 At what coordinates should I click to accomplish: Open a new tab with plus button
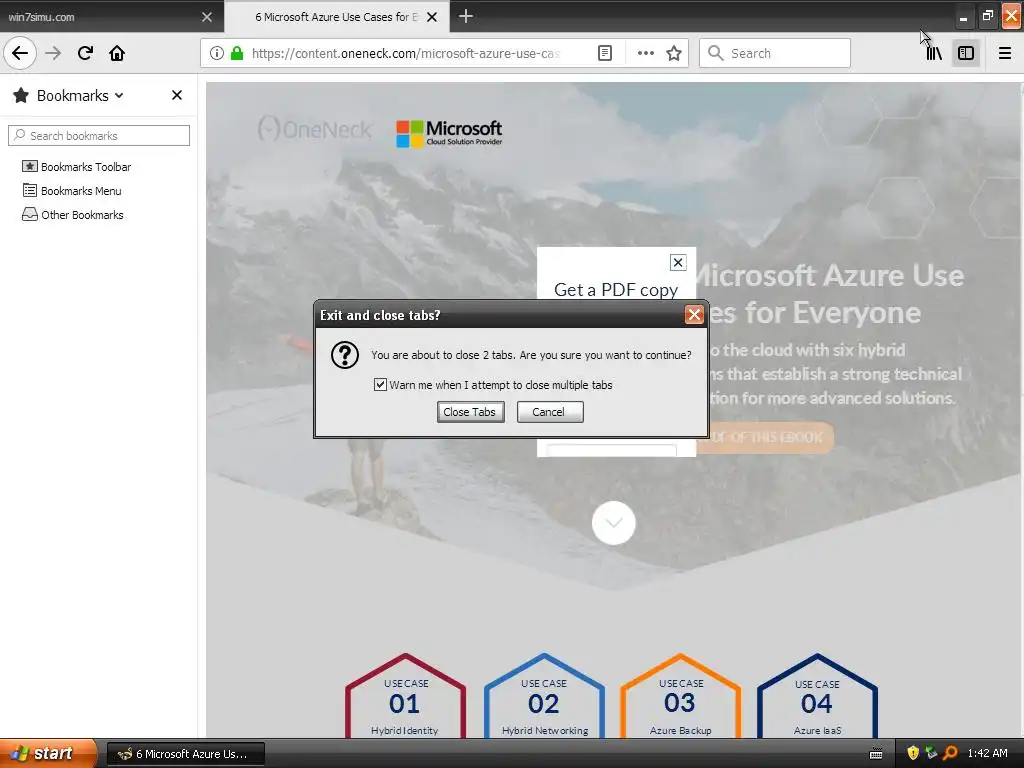466,16
